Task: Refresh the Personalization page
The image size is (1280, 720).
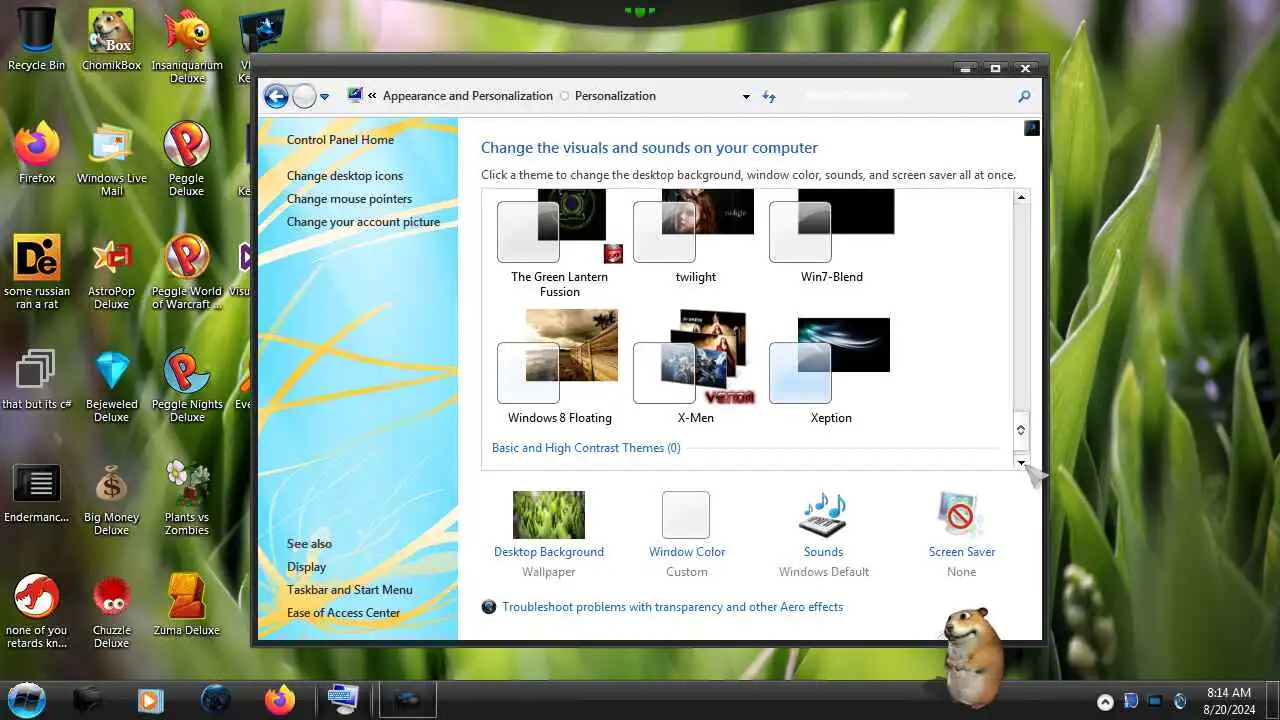Action: (x=769, y=96)
